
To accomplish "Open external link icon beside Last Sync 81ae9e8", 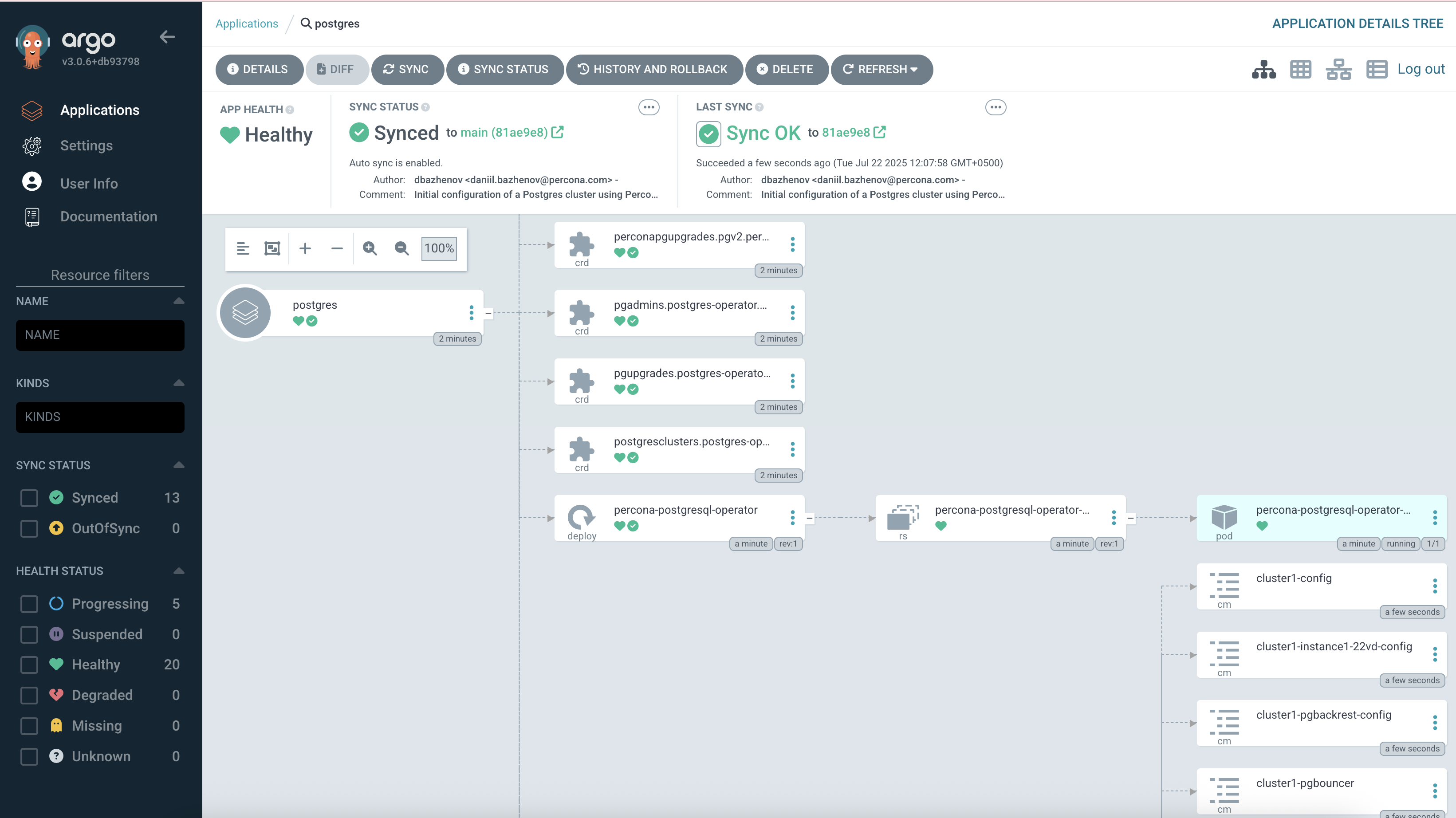I will click(x=879, y=132).
